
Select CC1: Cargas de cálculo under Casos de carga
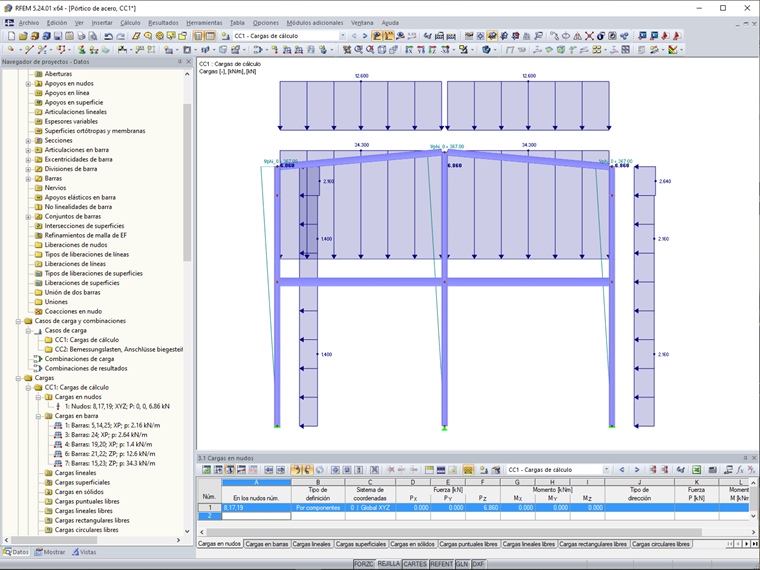tap(86, 340)
